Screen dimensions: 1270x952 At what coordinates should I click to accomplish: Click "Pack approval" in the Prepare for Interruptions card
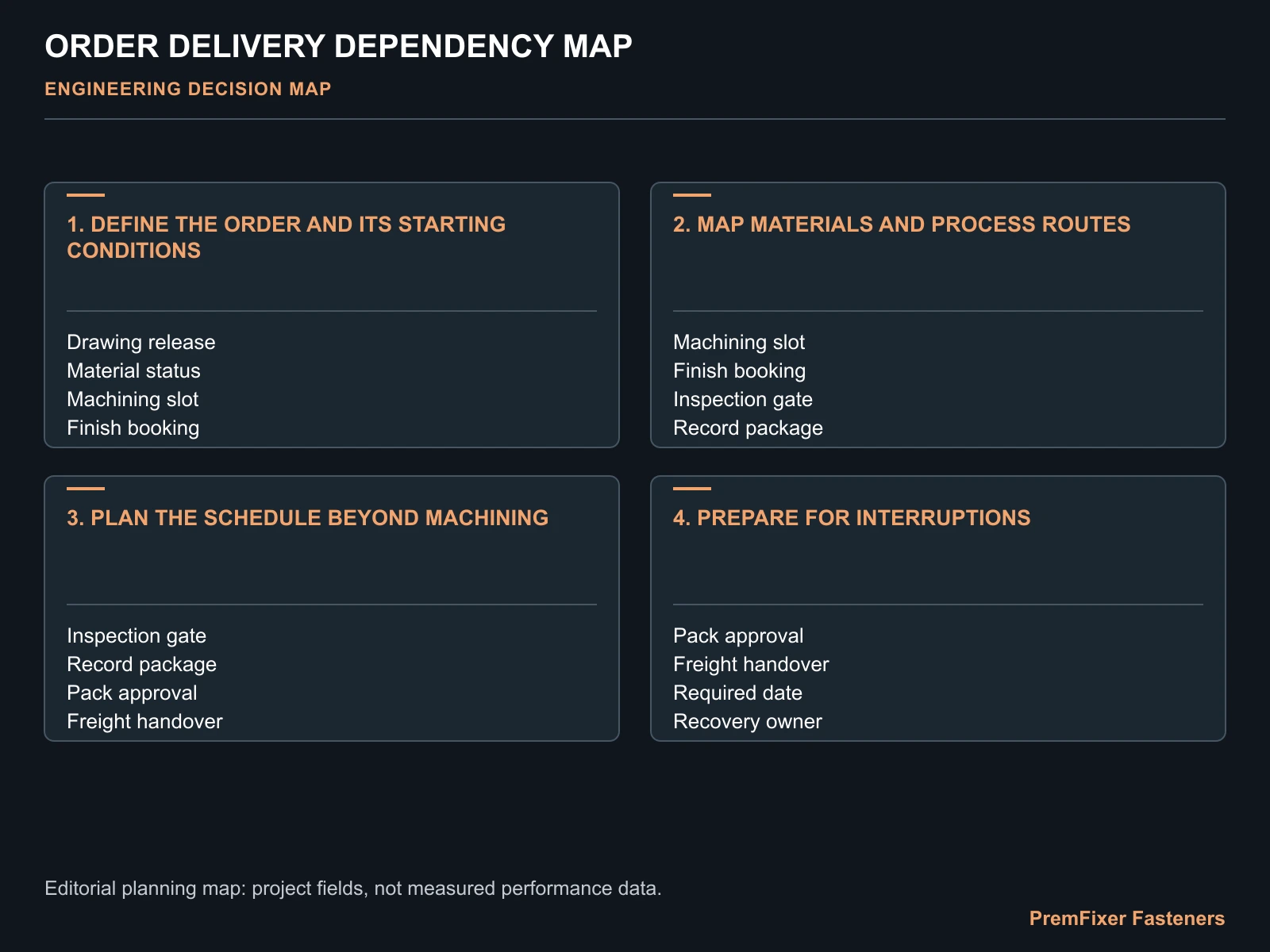738,635
